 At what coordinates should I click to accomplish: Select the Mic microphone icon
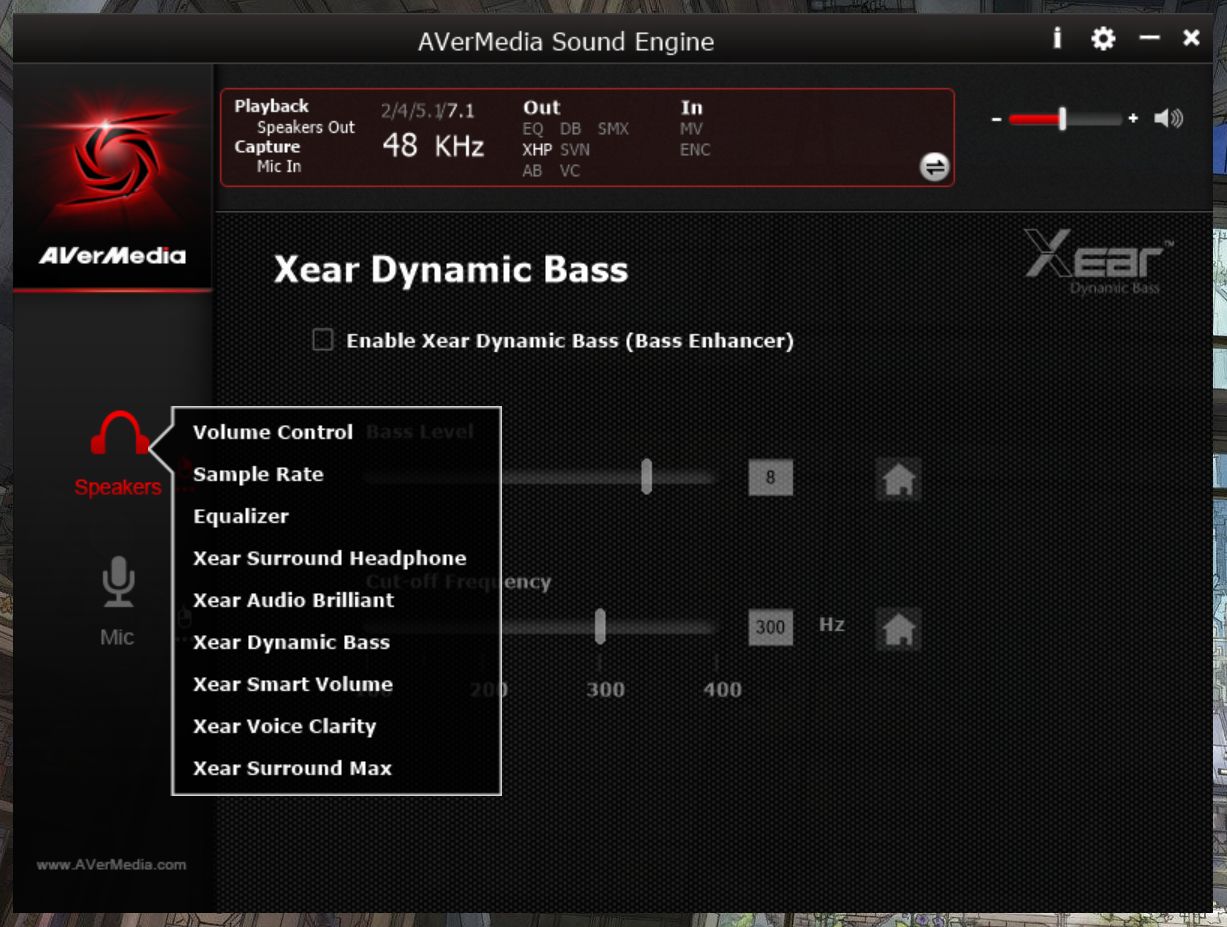click(118, 583)
